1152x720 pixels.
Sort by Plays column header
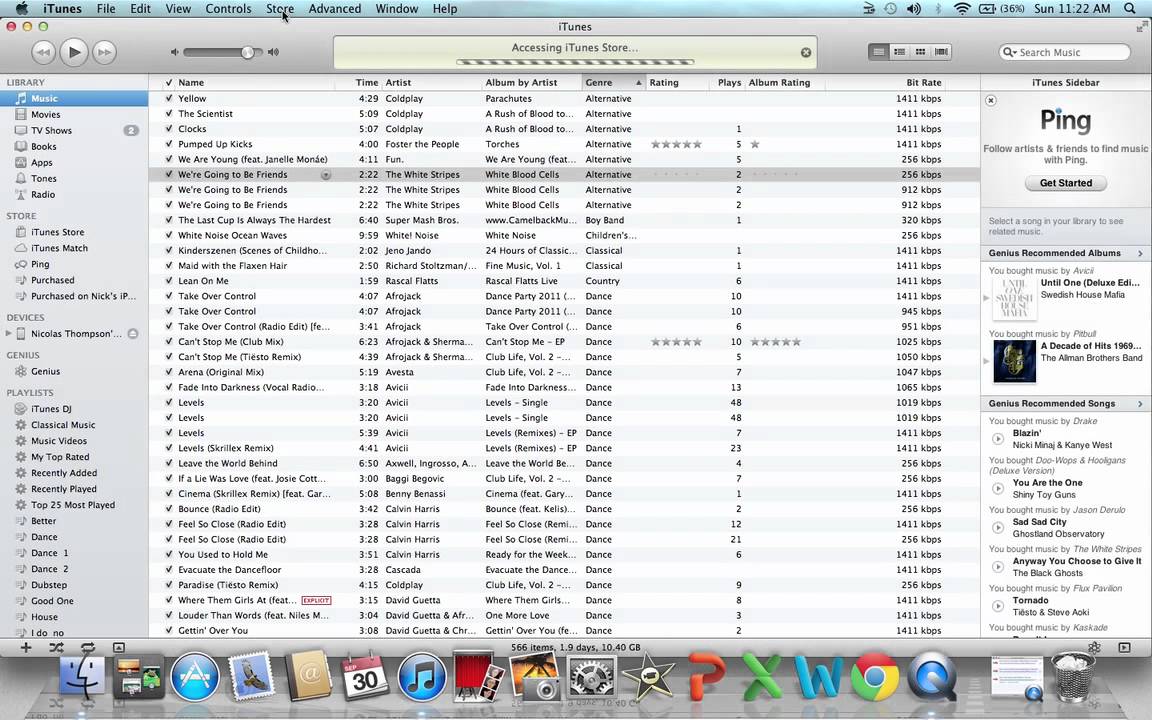(729, 82)
